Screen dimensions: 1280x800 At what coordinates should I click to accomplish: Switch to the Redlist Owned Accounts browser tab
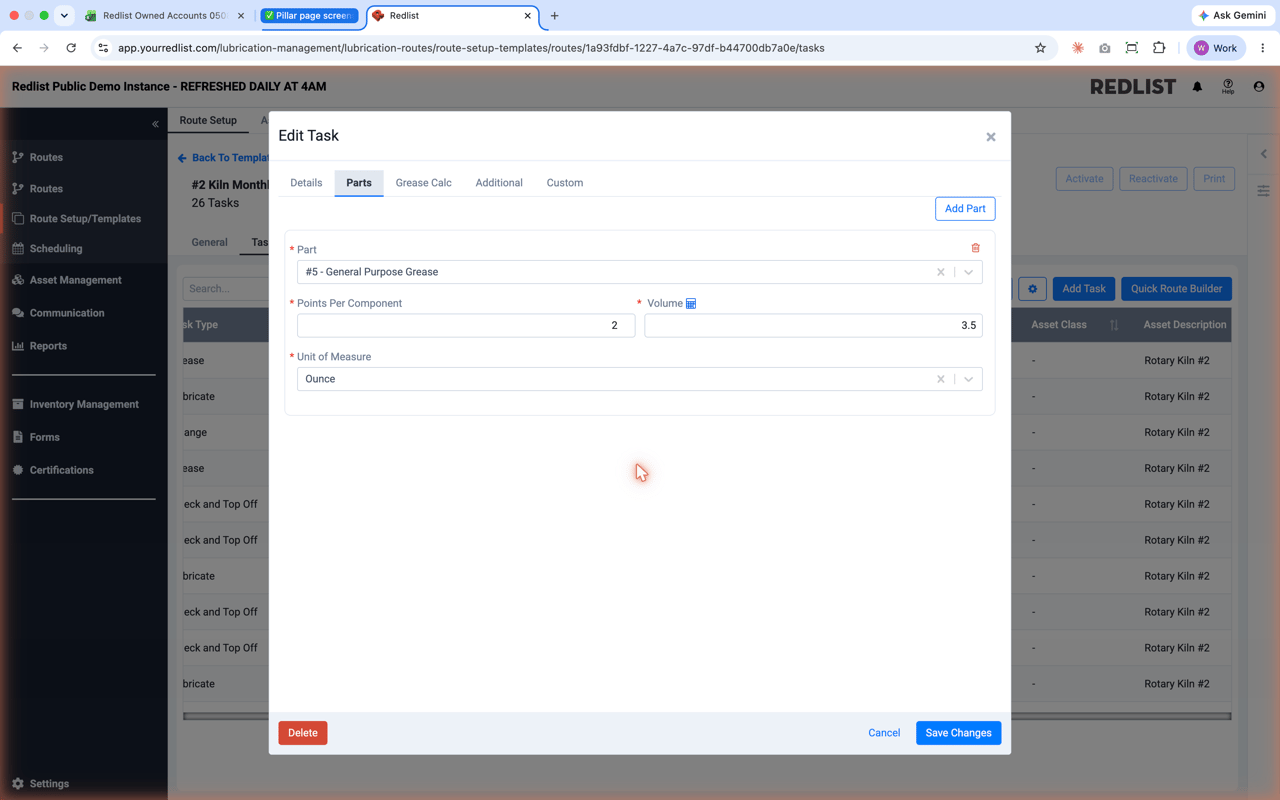pyautogui.click(x=165, y=16)
